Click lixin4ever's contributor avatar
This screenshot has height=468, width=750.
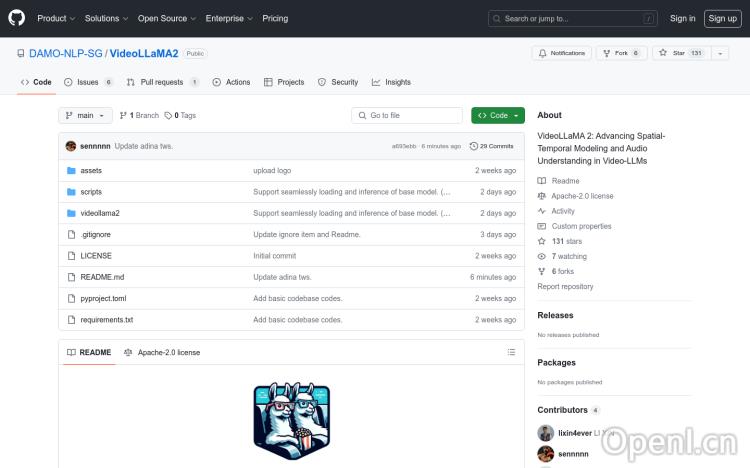pos(545,433)
